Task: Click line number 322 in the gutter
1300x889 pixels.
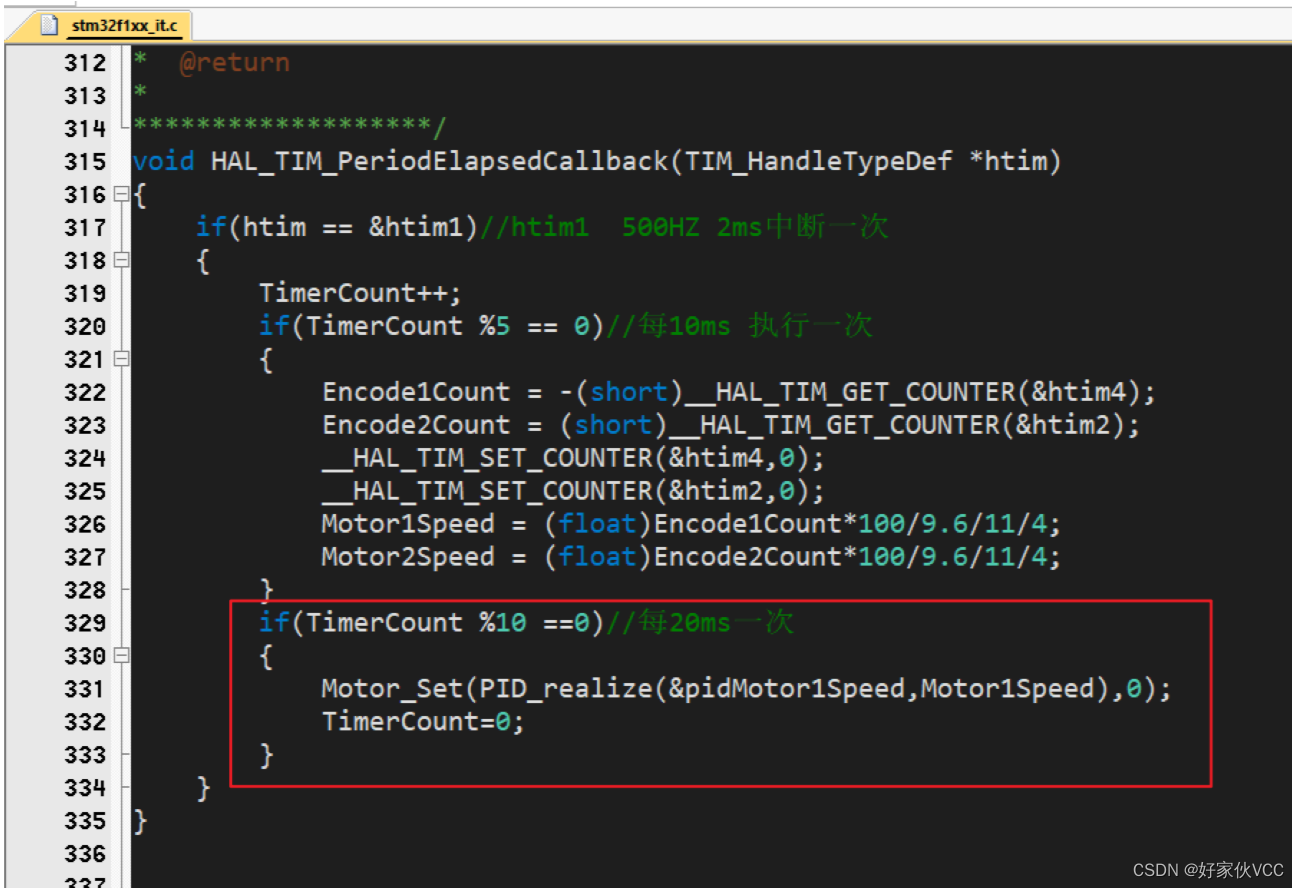Action: click(85, 392)
